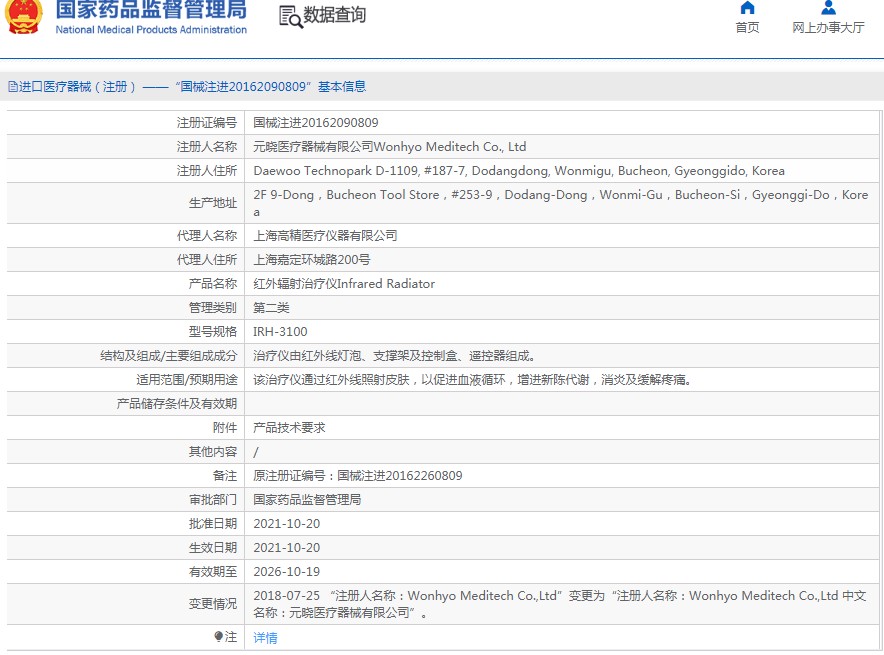Click the document icon before 进口医疗器械
Viewport: 884px width, 655px height.
(12, 87)
